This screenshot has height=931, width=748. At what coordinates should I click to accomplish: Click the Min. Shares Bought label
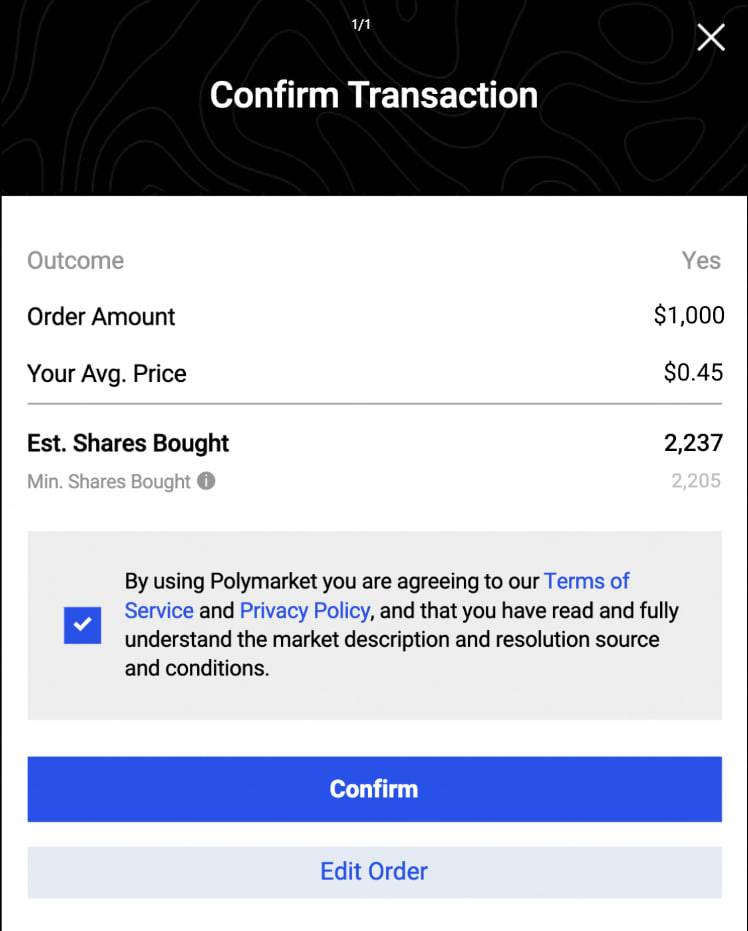(109, 481)
